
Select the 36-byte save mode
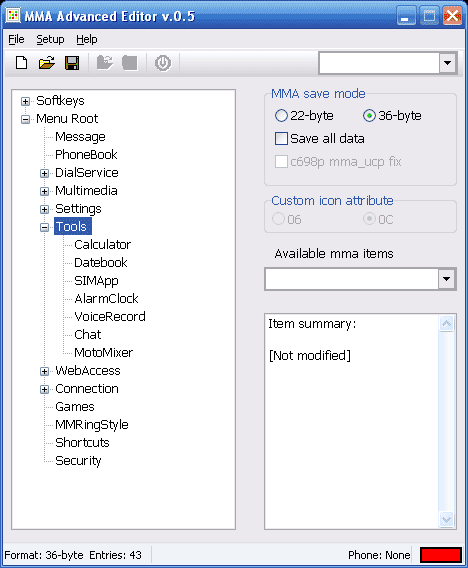click(369, 116)
